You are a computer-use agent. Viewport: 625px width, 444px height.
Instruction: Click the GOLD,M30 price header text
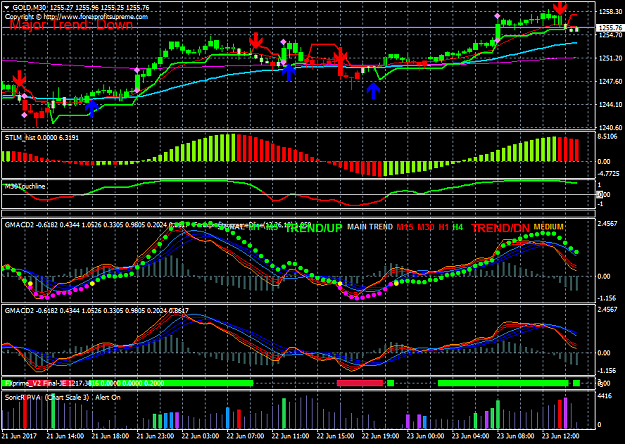[x=81, y=8]
